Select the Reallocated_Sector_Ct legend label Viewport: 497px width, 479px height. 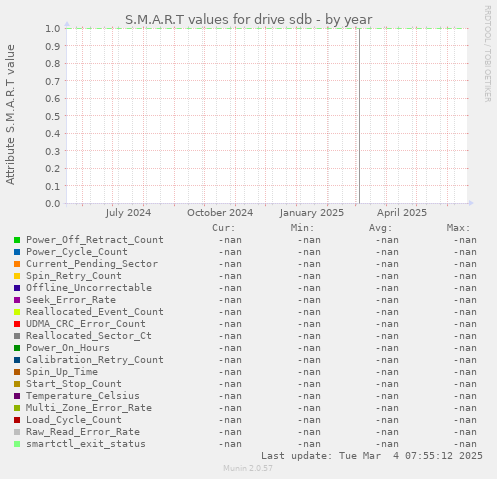(x=89, y=336)
